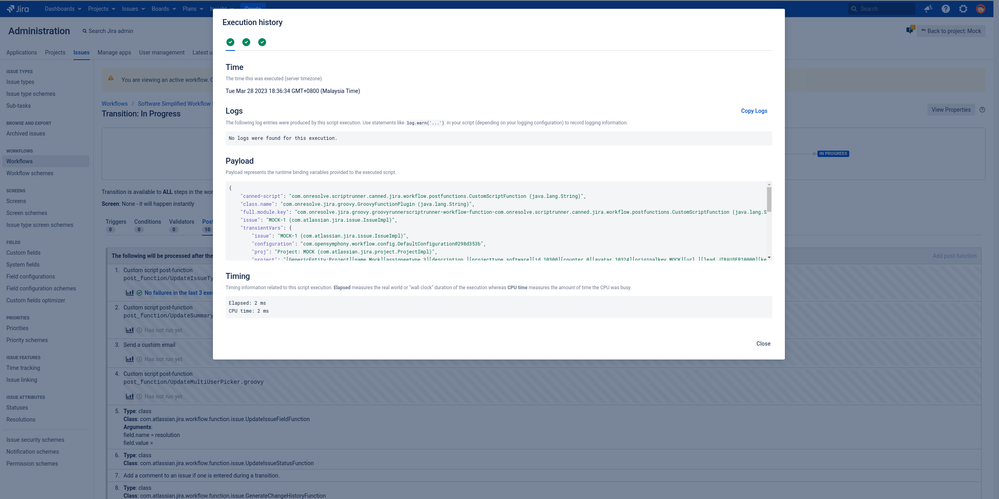This screenshot has height=499, width=999.
Task: Open performance chart icon for UpdateMultiUserPicker post-function
Action: 129,396
